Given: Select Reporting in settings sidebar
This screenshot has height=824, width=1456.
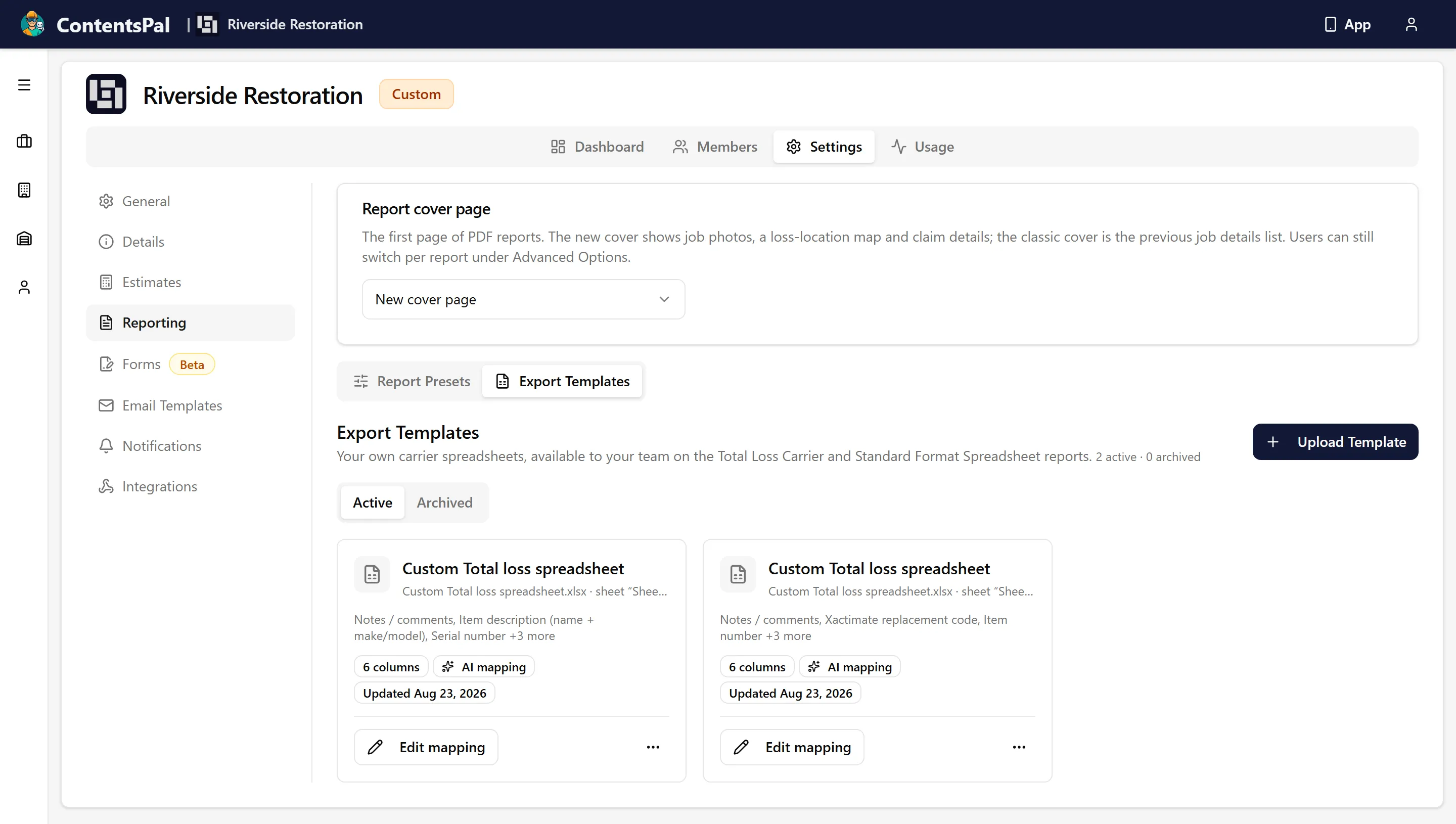Looking at the screenshot, I should click(x=191, y=323).
